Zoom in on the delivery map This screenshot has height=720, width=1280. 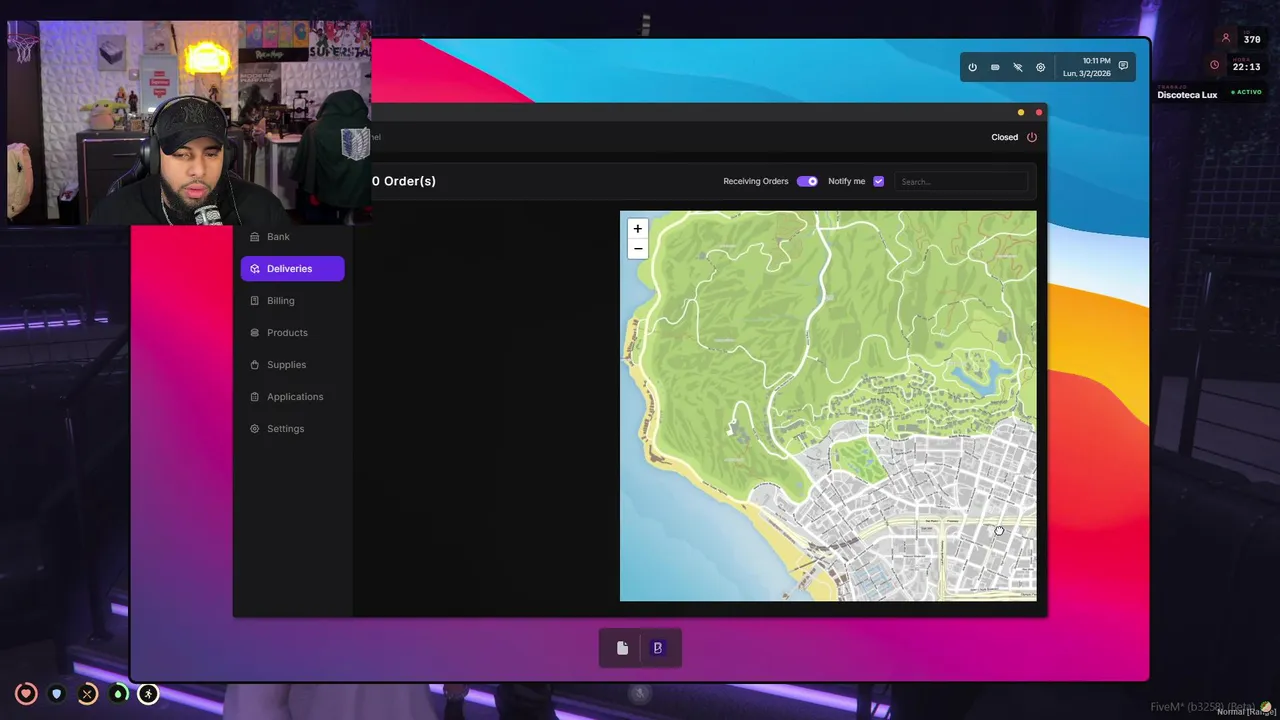pyautogui.click(x=637, y=229)
